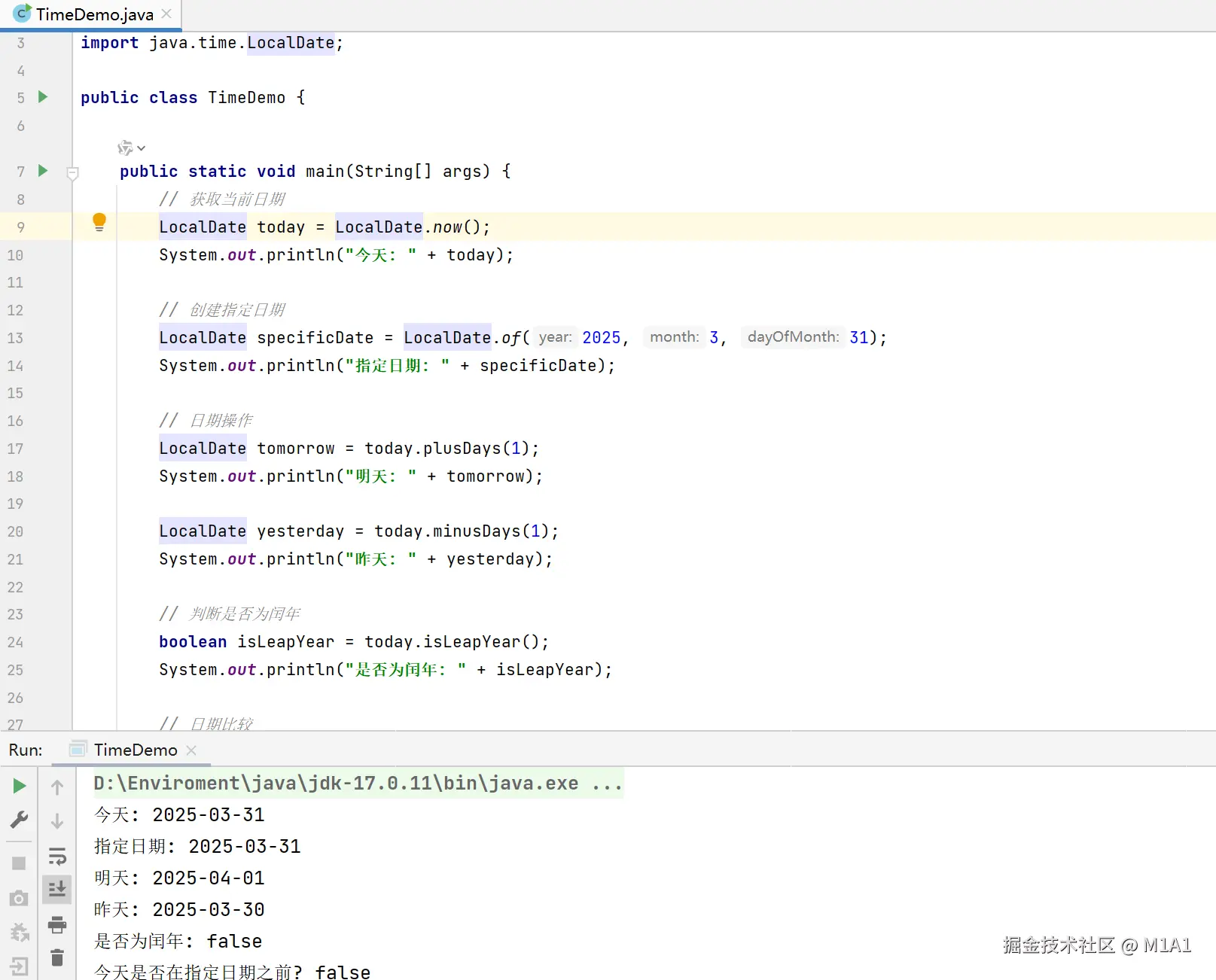Click the run gutter icon beside class TimeDemo
The image size is (1216, 980).
point(43,97)
